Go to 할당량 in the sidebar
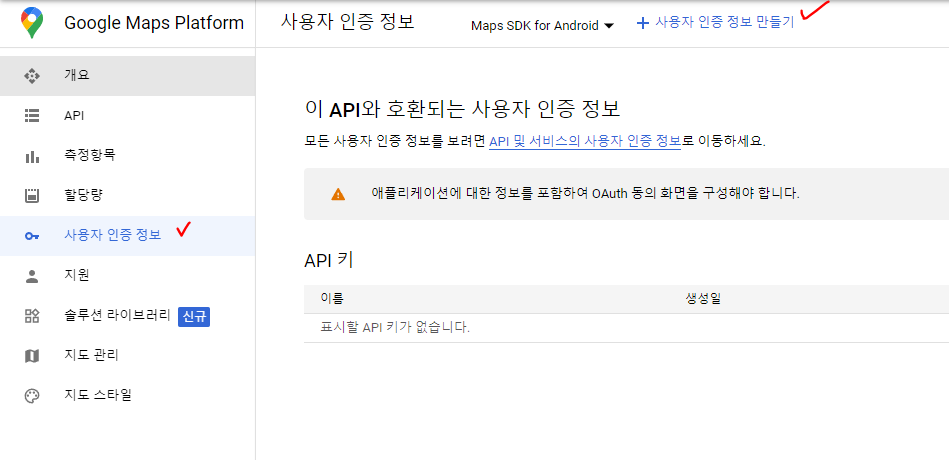 pos(128,196)
